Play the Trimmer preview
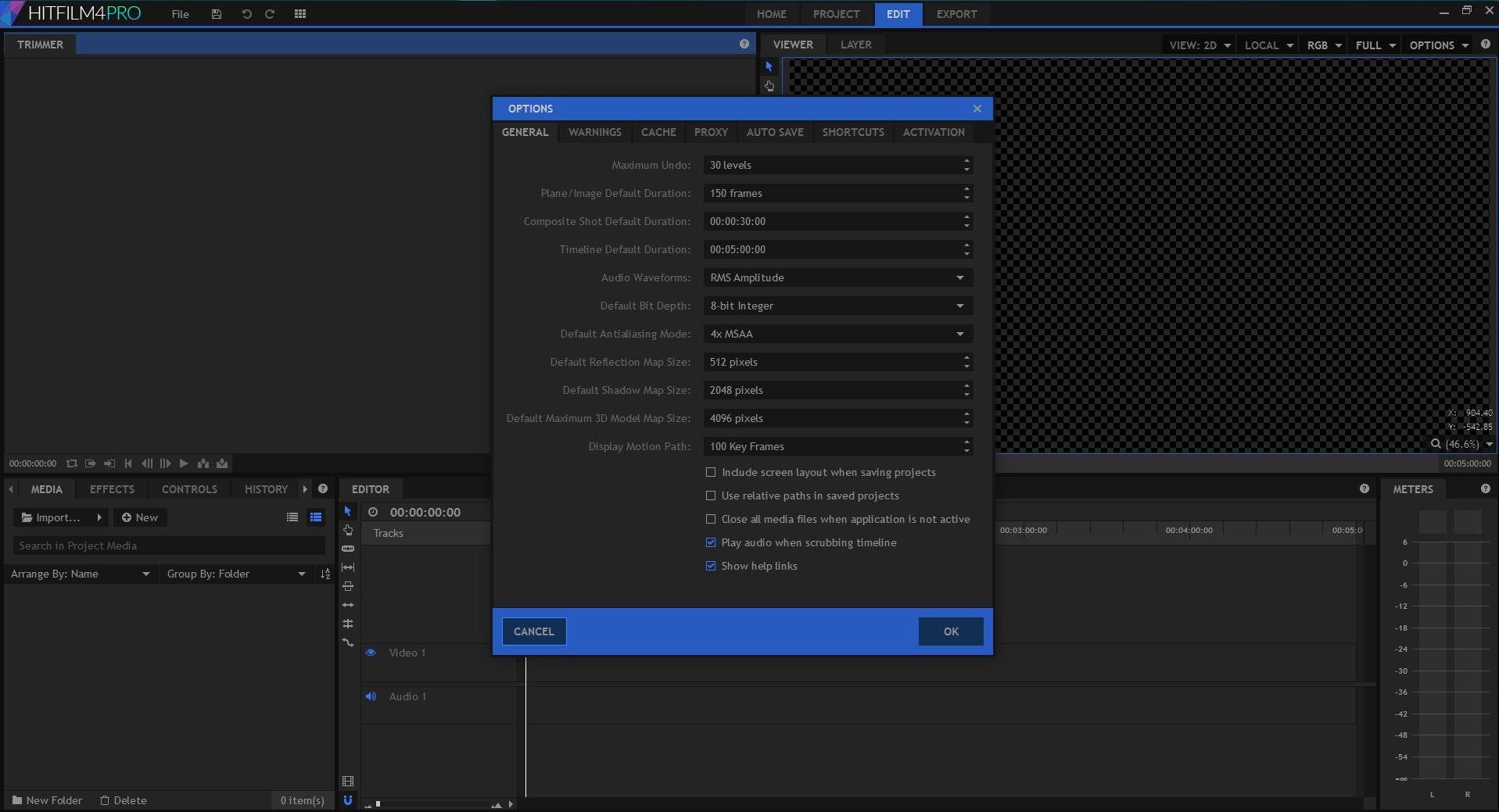 (x=184, y=463)
